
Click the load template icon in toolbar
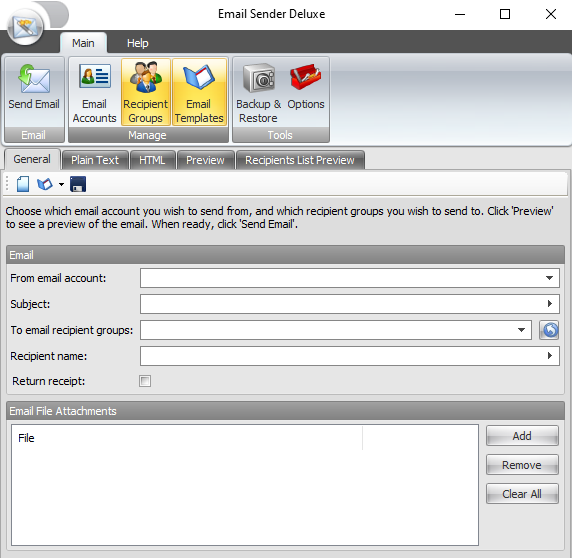tap(45, 184)
